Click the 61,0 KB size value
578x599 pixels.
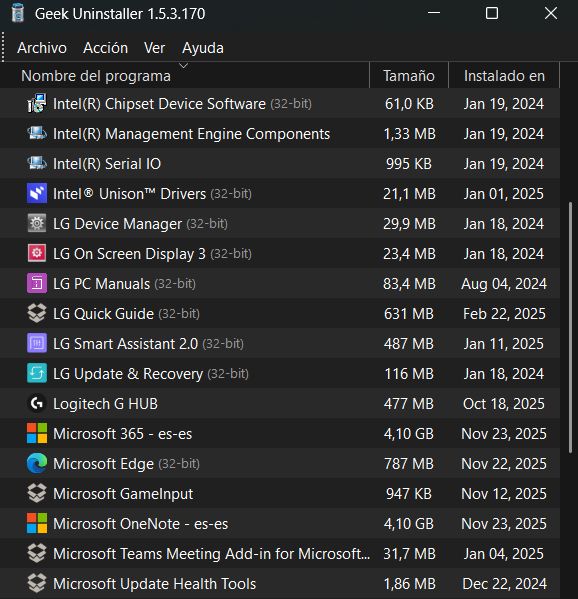pos(409,104)
